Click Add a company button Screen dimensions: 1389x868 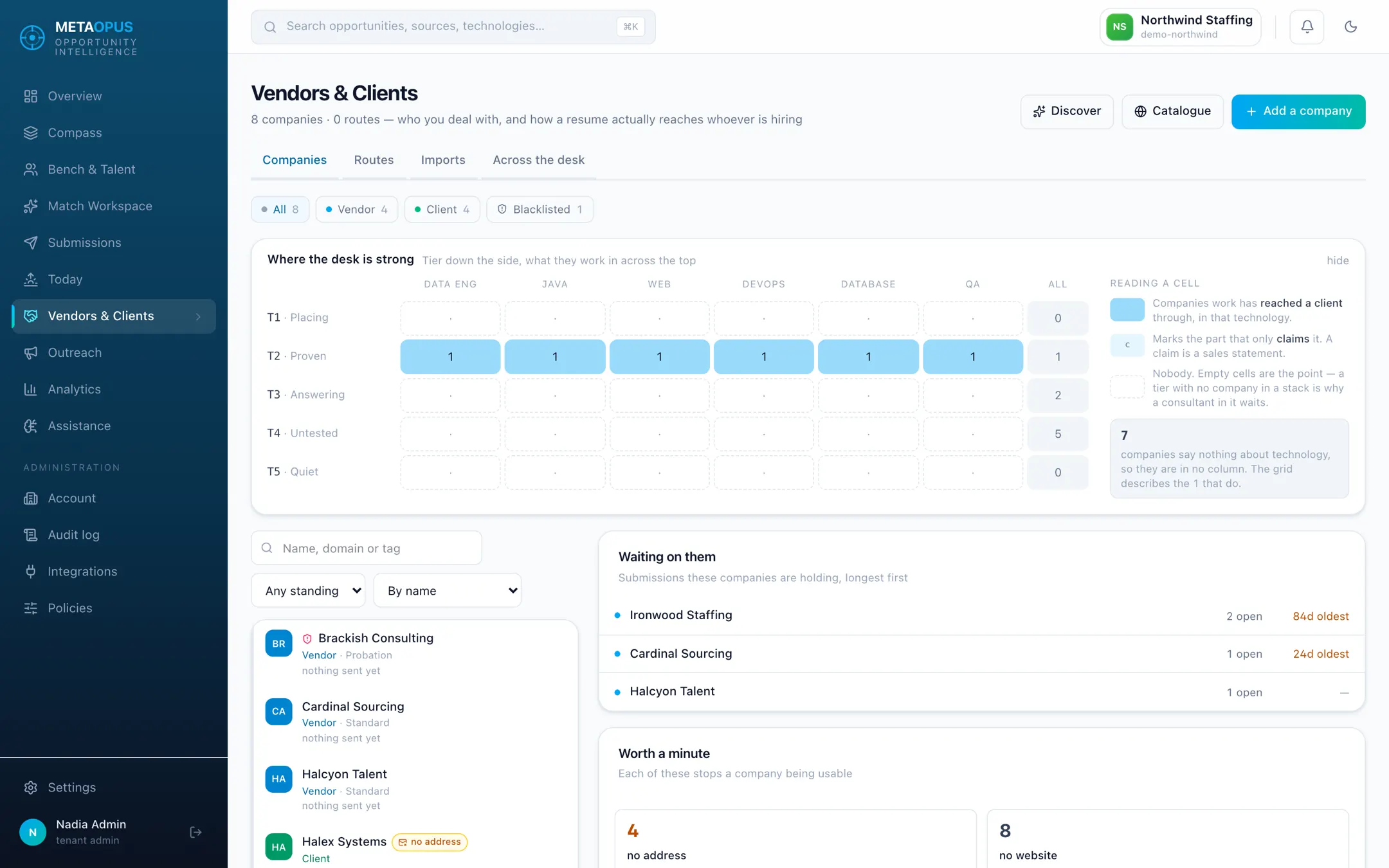point(1298,111)
